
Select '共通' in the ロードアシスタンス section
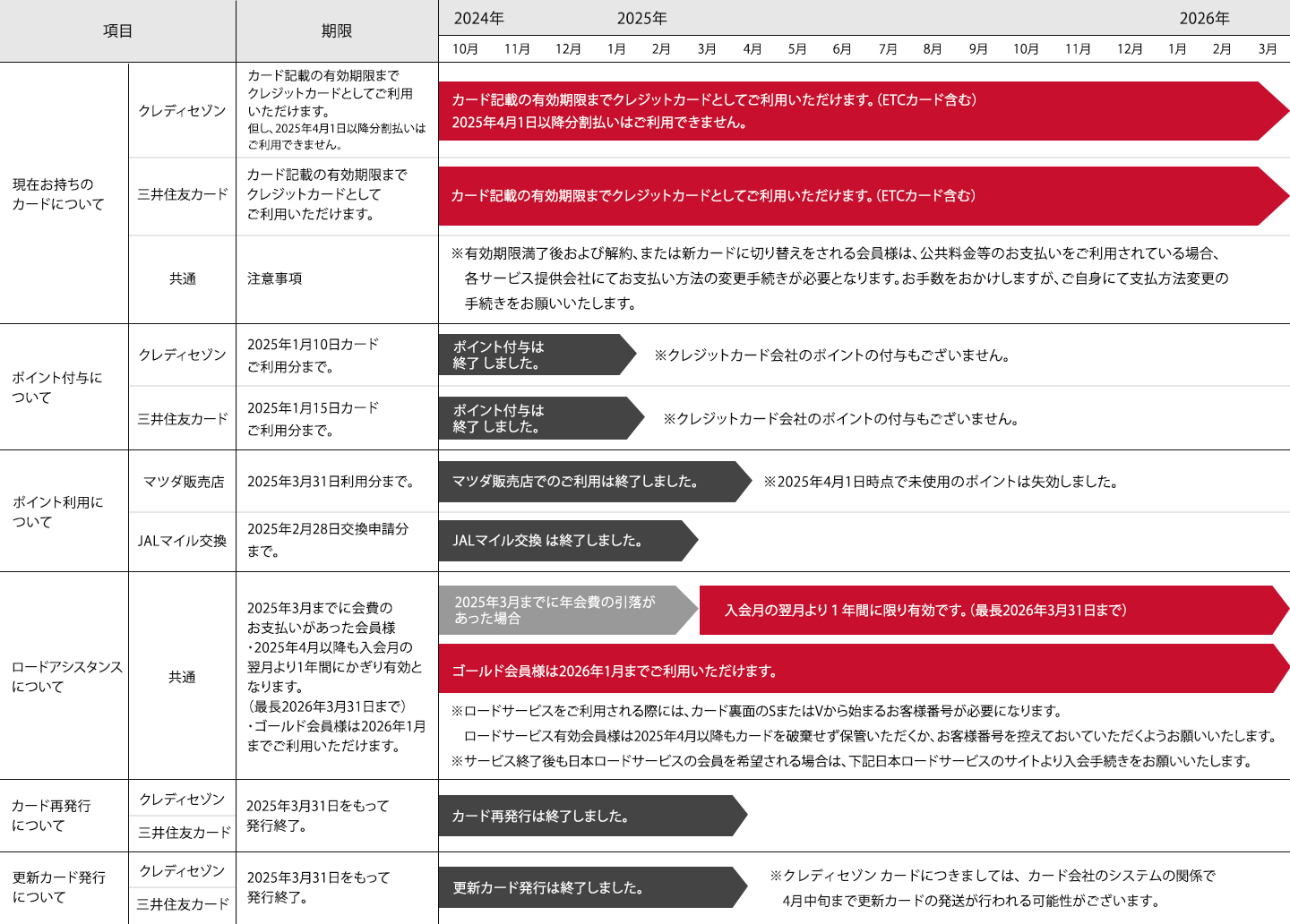click(x=182, y=677)
